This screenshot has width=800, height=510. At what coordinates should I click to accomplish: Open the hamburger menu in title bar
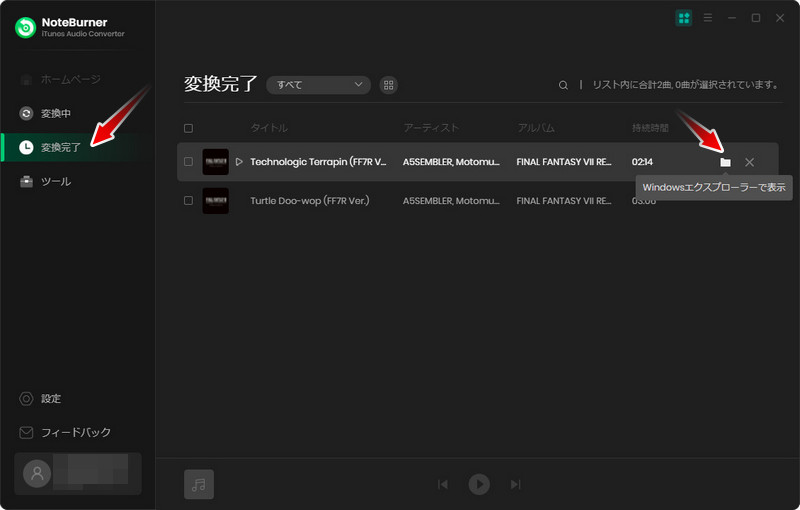tap(708, 18)
